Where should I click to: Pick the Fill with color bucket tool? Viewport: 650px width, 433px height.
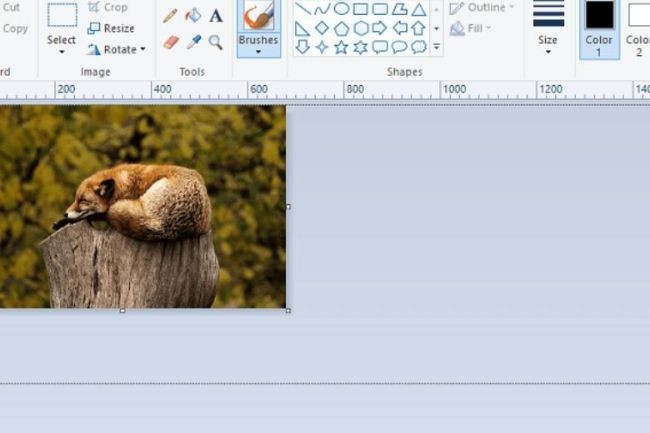193,16
